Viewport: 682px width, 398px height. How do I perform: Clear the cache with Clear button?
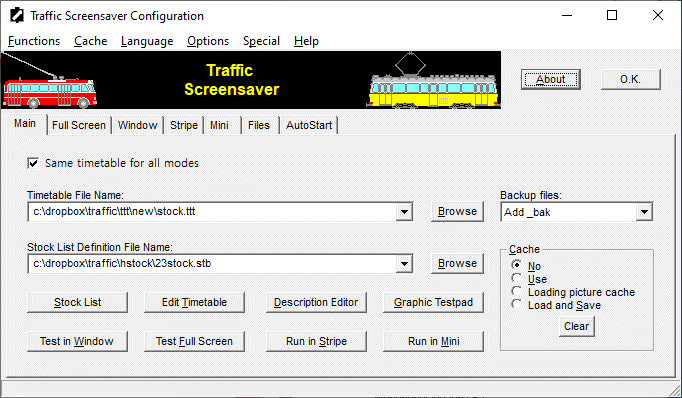point(576,326)
